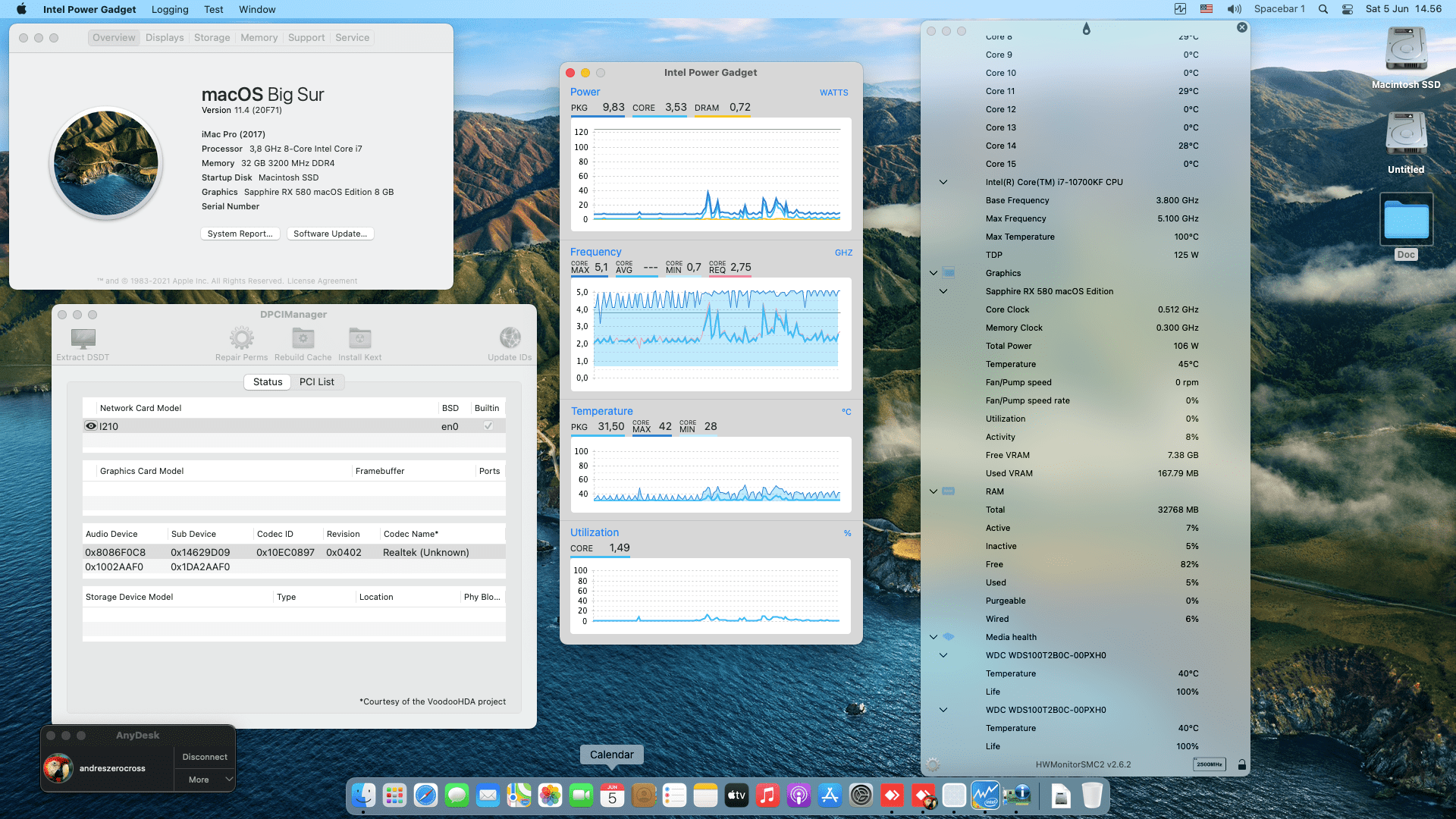Screen dimensions: 1456x819
Task: Click the menu bar clock Sat 5 Jun
Action: [x=1403, y=9]
